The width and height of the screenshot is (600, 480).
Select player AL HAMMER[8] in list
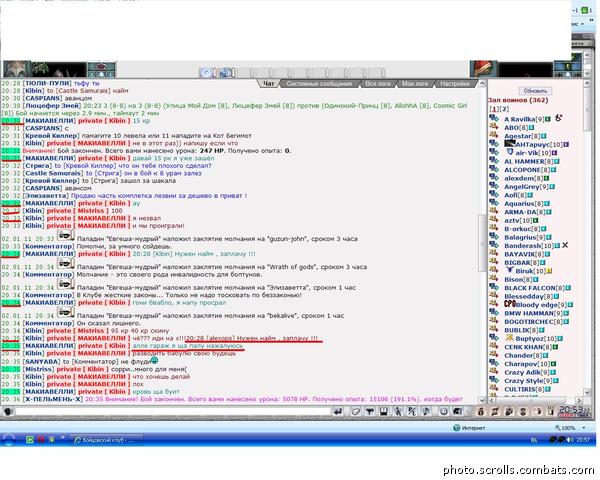527,162
